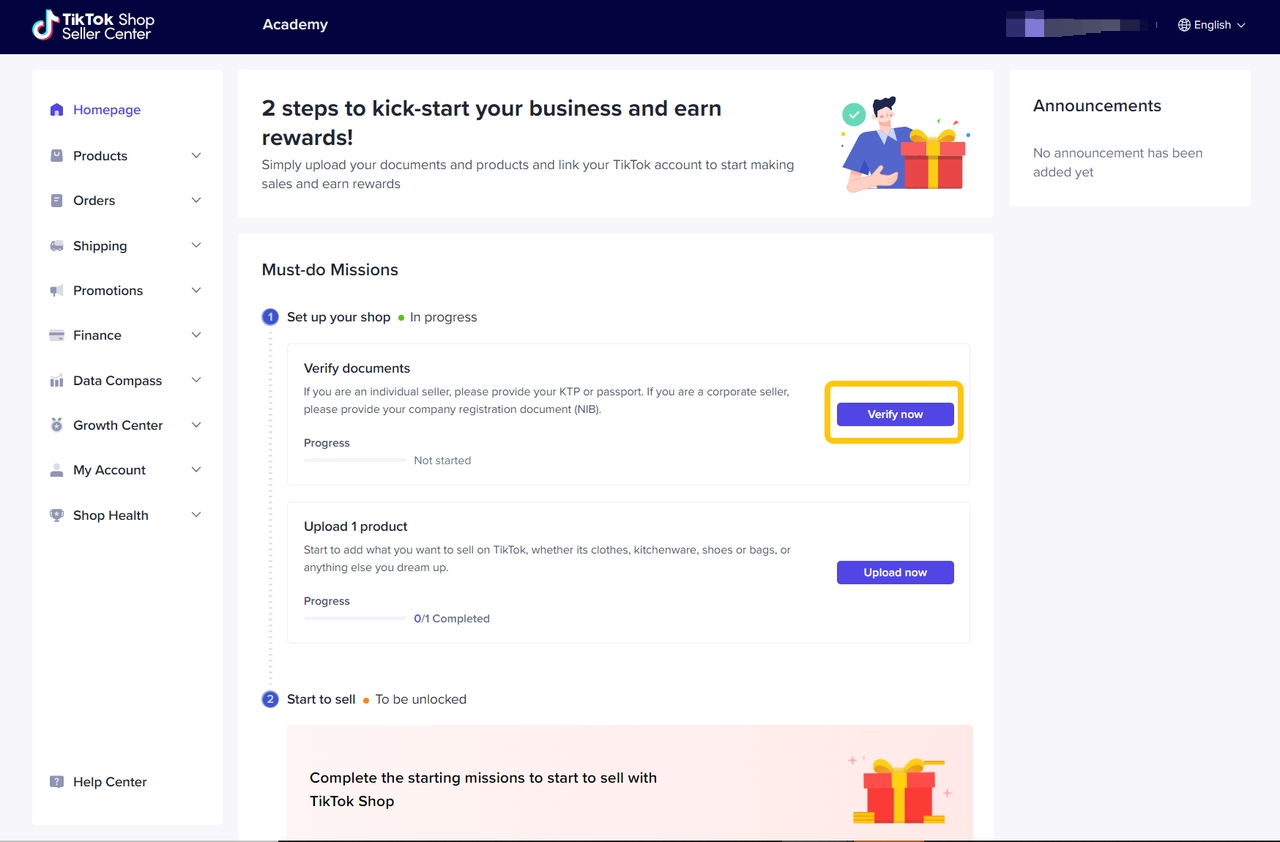Click the TikTok Shop Seller Center logo
The height and width of the screenshot is (842, 1280).
click(x=93, y=25)
